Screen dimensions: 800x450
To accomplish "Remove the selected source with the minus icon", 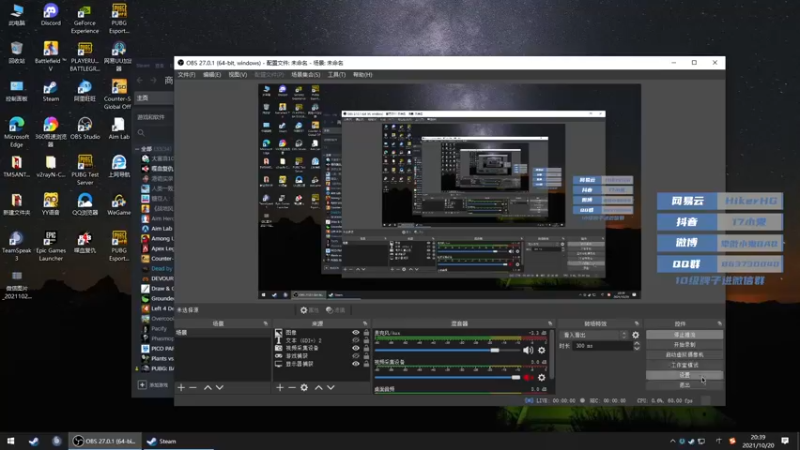I will tap(292, 388).
